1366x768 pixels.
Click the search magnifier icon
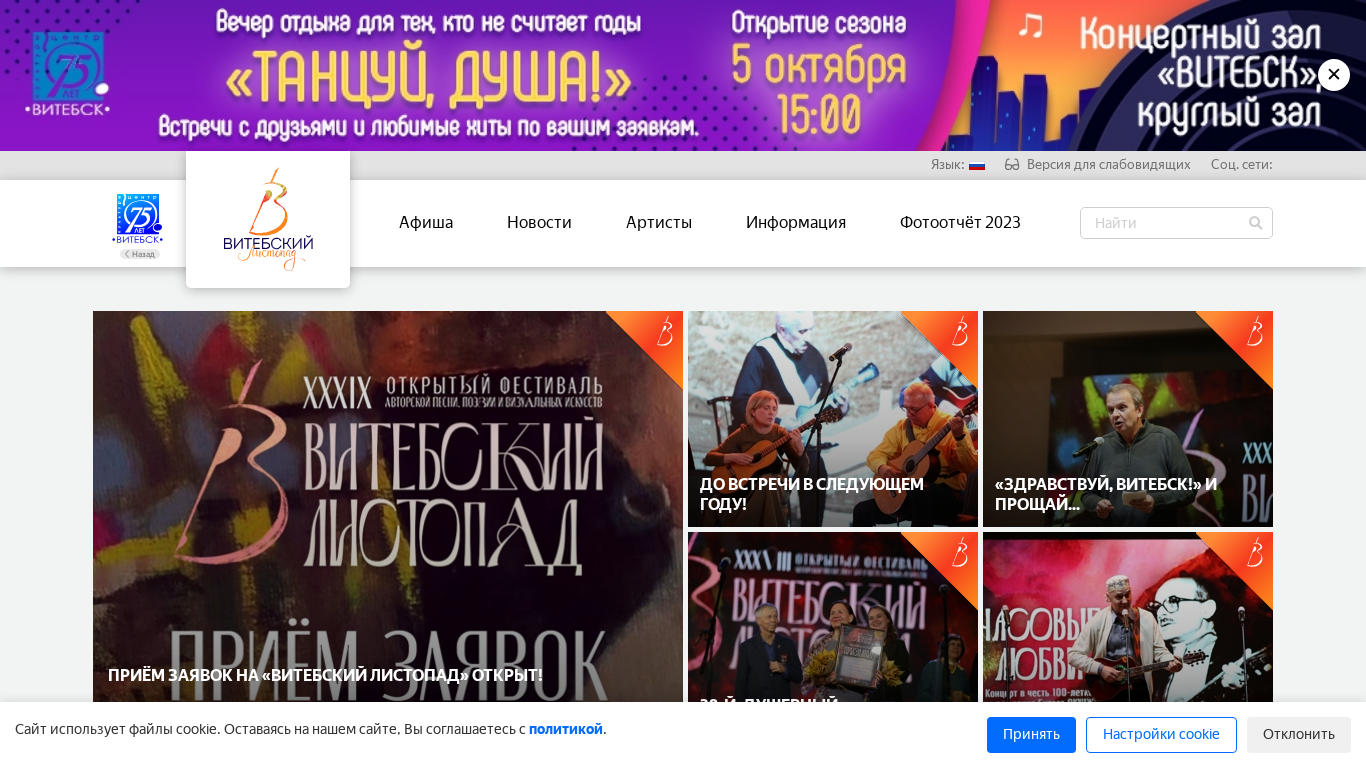tap(1256, 223)
